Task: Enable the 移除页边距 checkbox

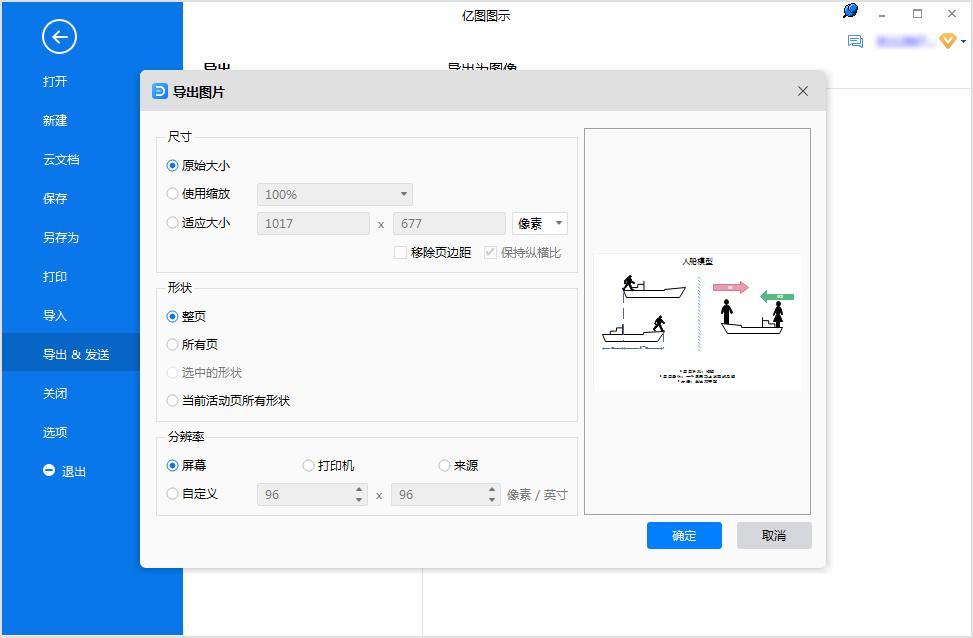Action: (x=400, y=252)
